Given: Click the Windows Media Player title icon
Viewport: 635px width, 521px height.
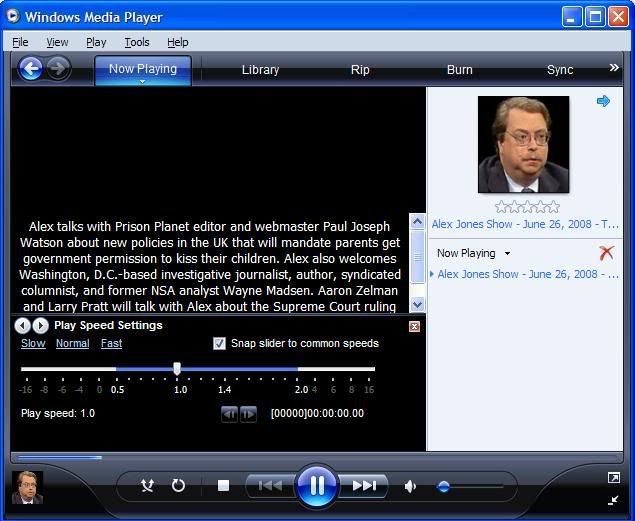Looking at the screenshot, I should coord(13,16).
